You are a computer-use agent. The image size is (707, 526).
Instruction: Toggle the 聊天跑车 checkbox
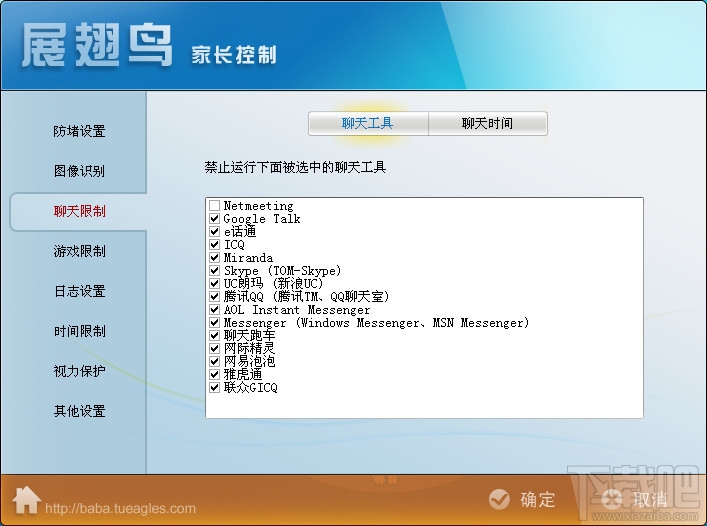tap(215, 336)
